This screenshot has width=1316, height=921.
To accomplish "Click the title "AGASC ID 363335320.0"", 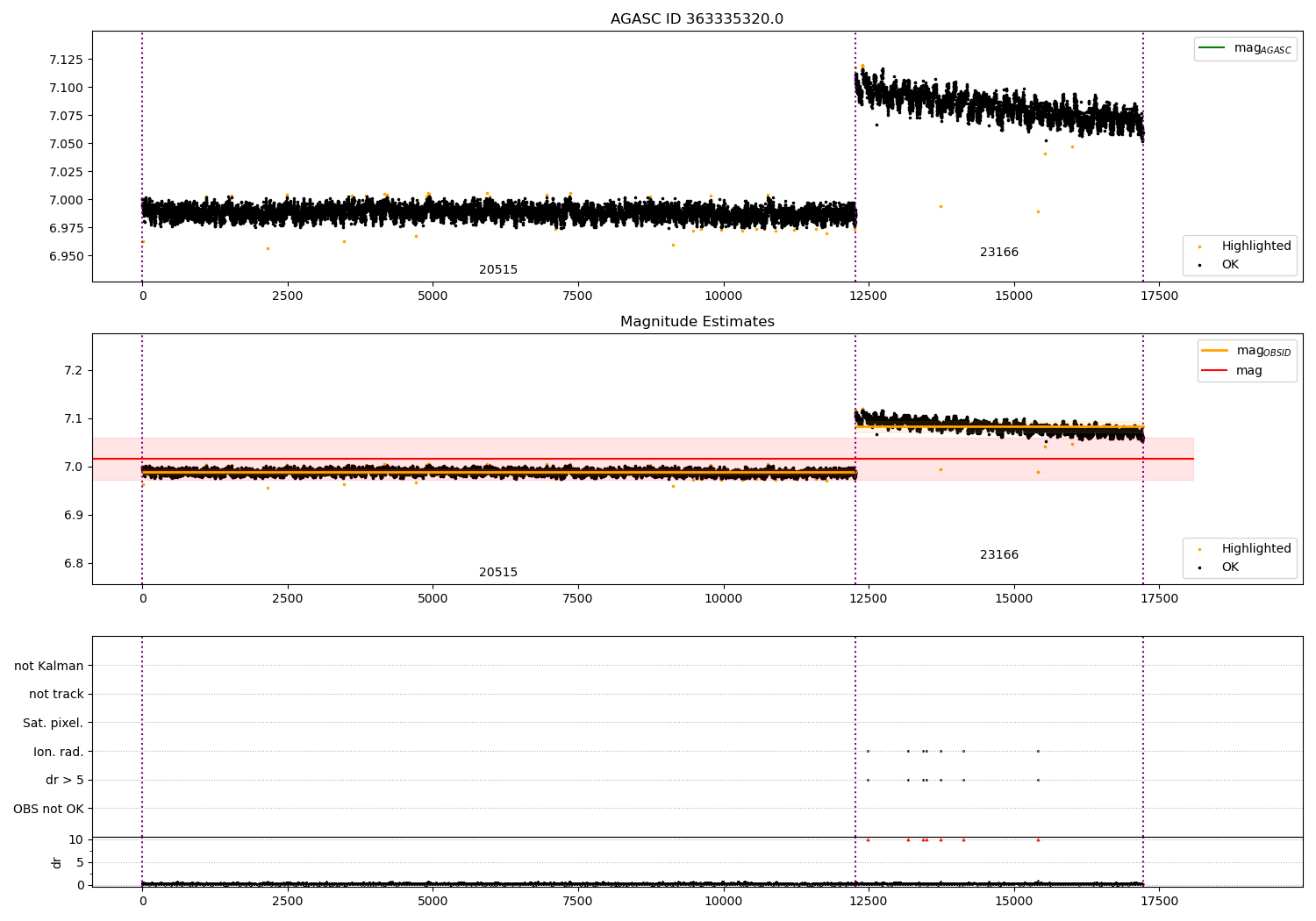I will pyautogui.click(x=697, y=19).
